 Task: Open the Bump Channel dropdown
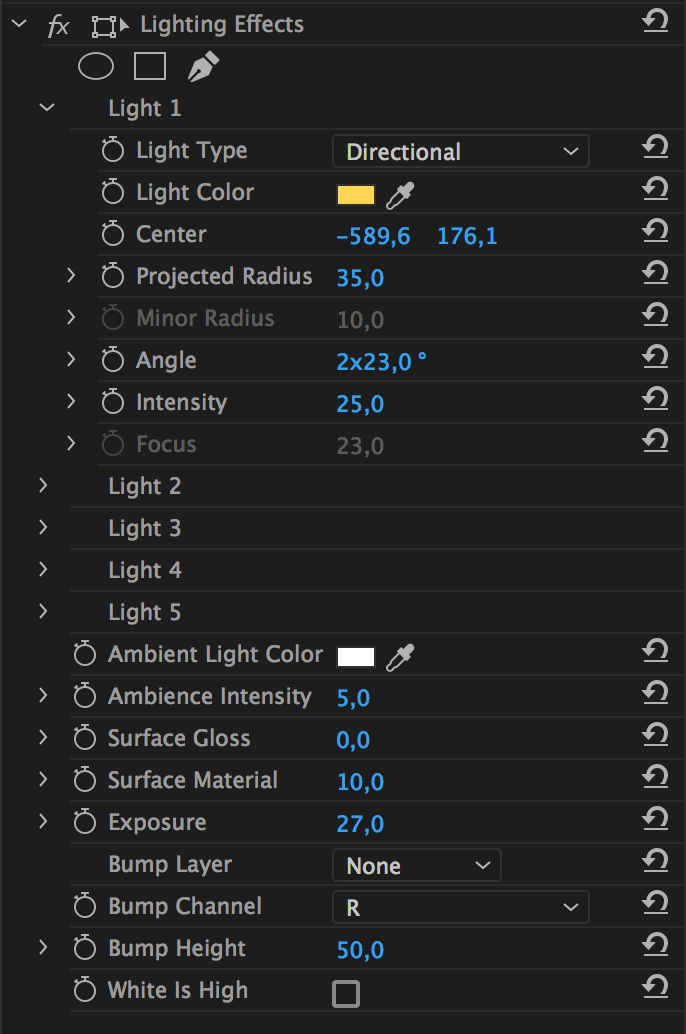pyautogui.click(x=460, y=907)
